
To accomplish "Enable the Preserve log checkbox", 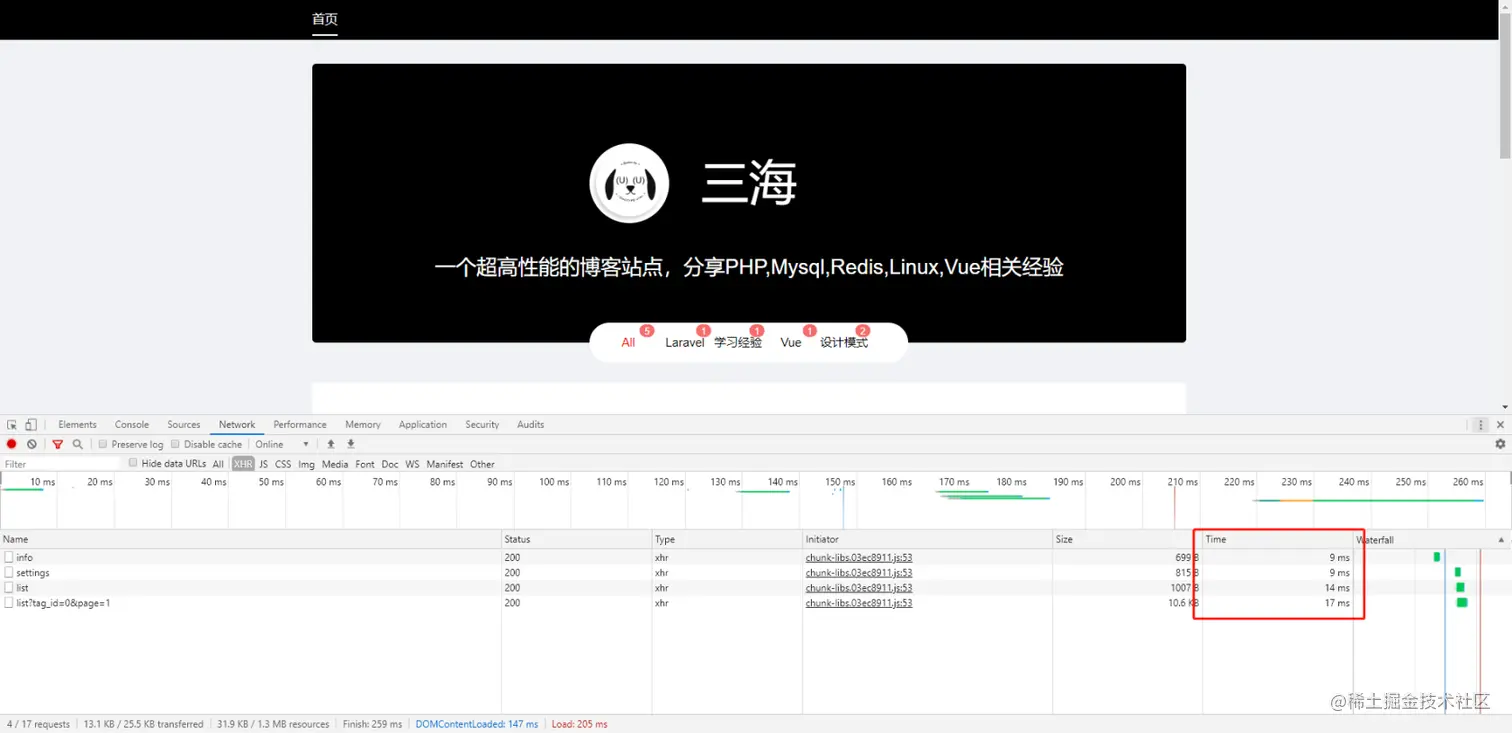I will coord(103,444).
